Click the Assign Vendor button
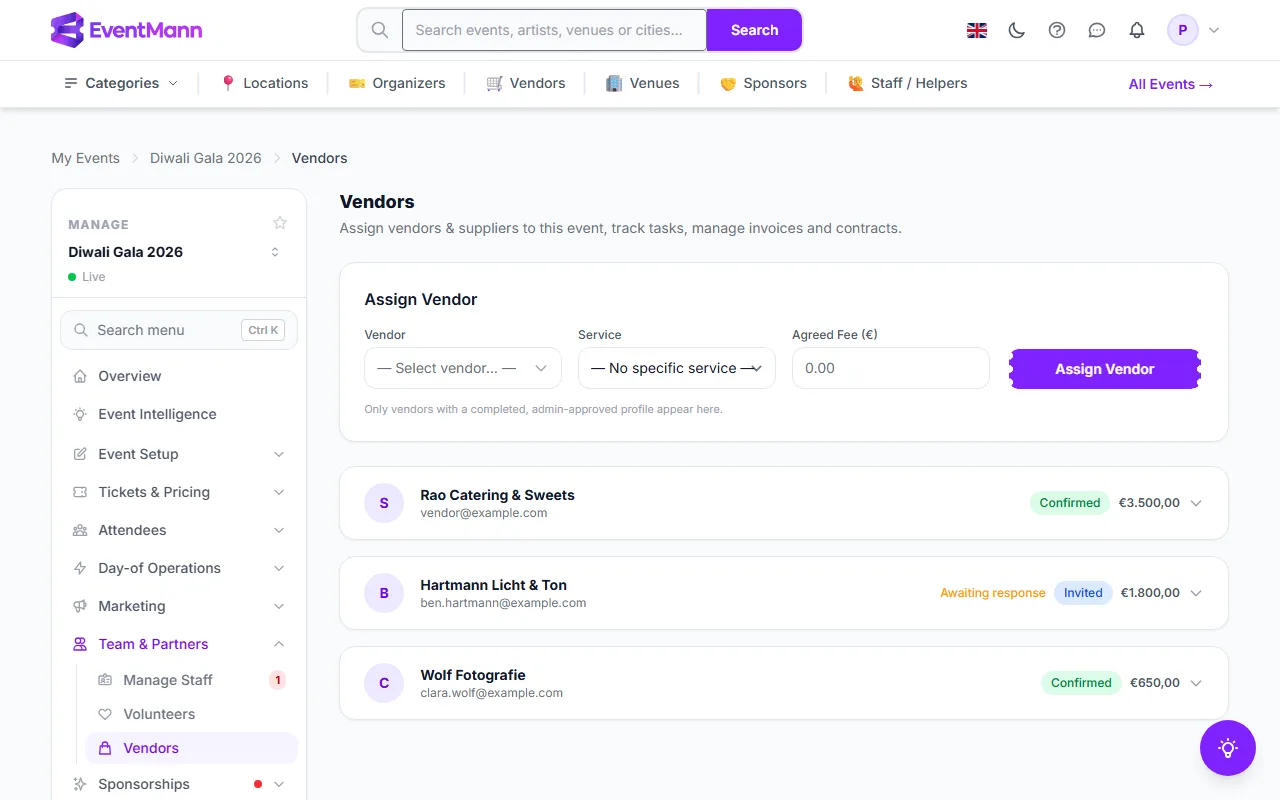 coord(1105,369)
